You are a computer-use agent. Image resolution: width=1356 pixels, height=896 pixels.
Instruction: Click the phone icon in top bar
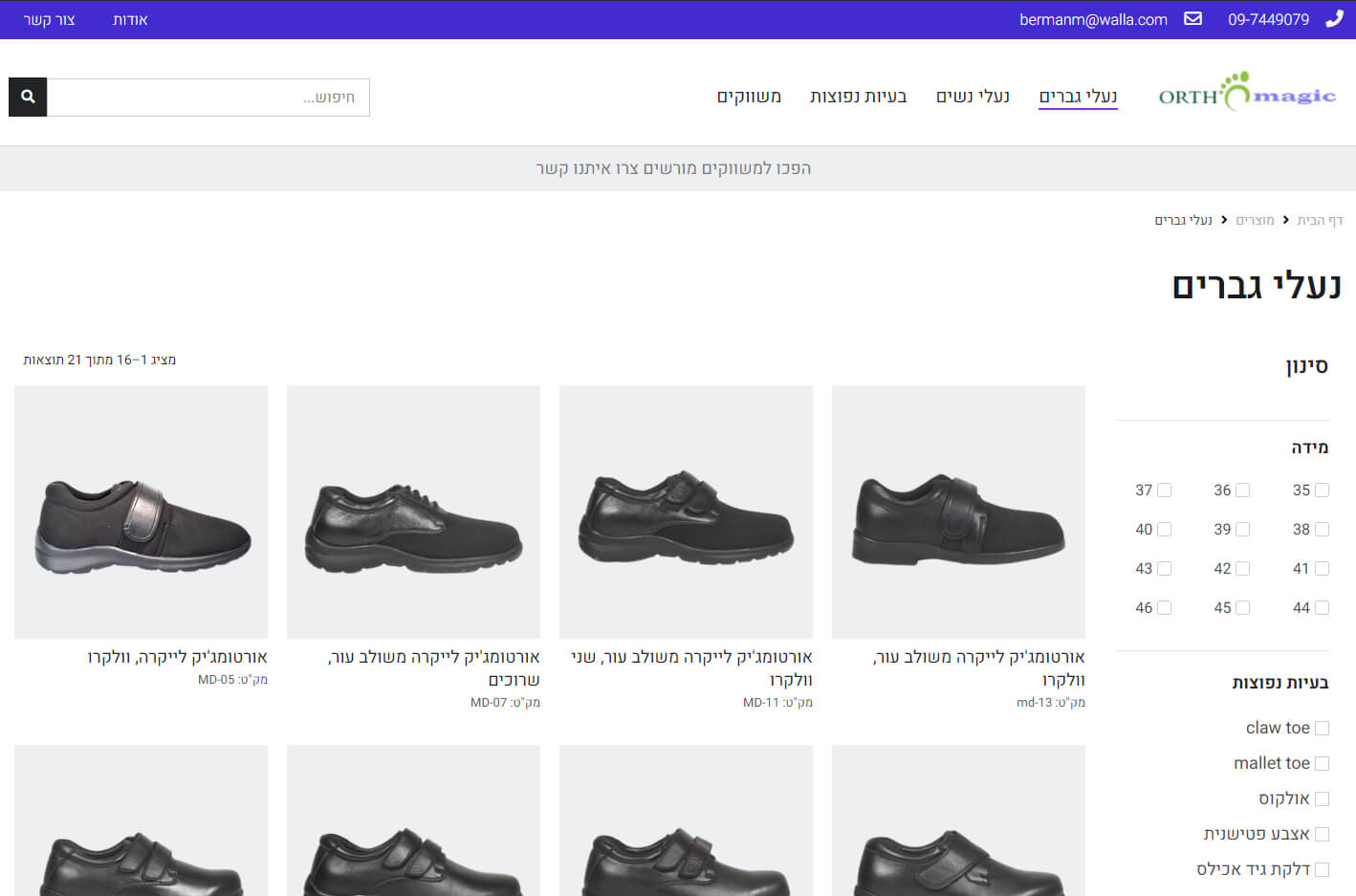[x=1334, y=19]
